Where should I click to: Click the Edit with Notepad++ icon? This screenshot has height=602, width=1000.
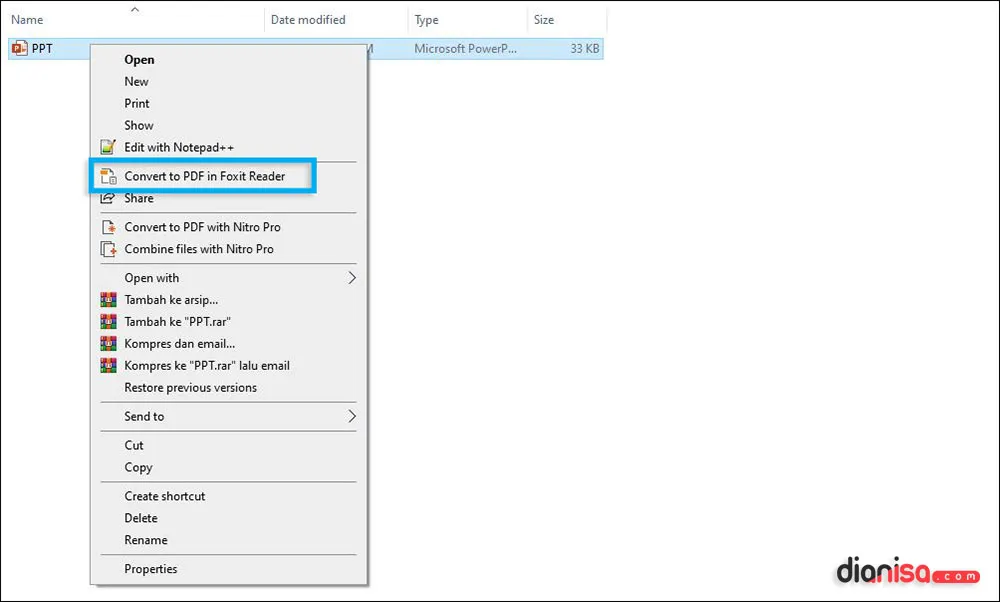[108, 146]
